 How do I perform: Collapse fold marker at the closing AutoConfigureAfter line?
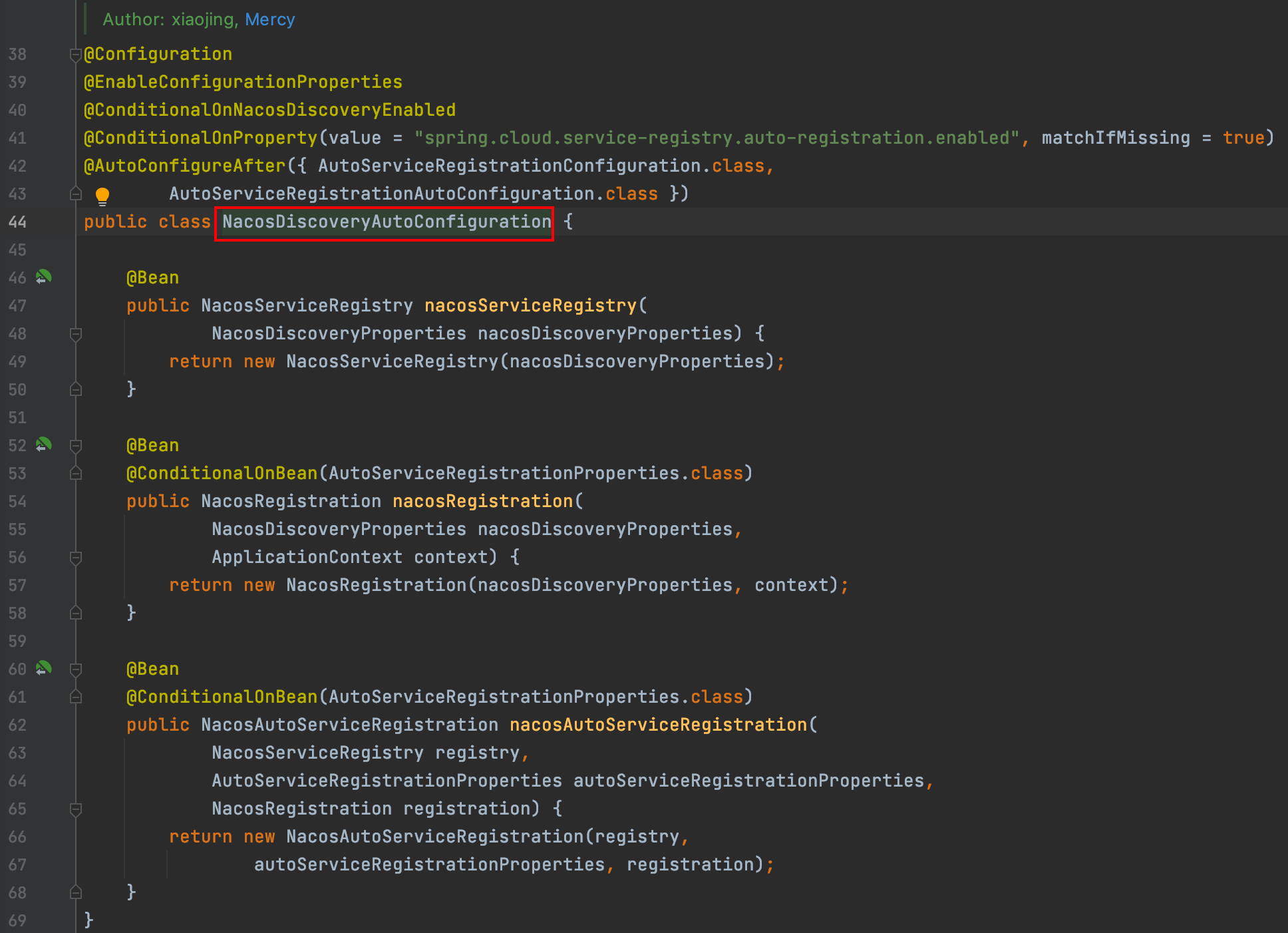[76, 194]
